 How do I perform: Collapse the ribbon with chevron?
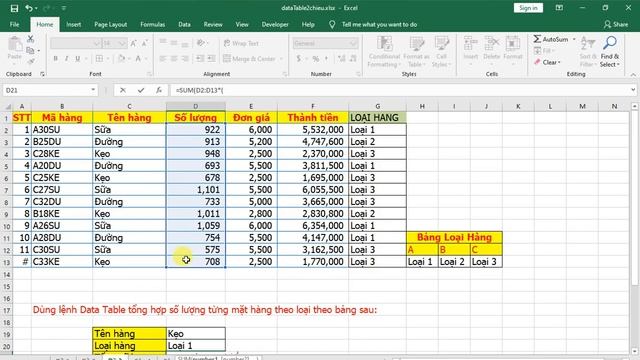pyautogui.click(x=633, y=74)
